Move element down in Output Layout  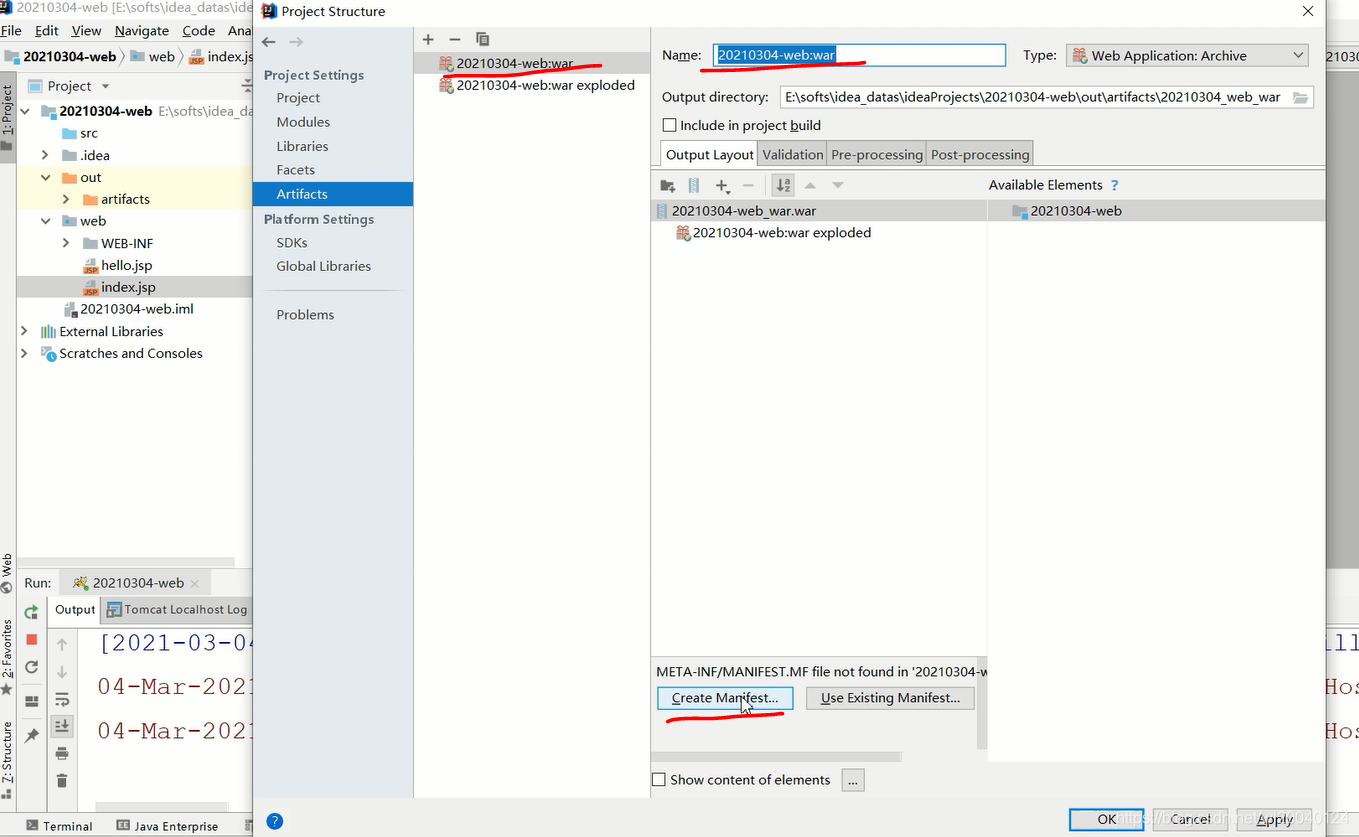838,186
